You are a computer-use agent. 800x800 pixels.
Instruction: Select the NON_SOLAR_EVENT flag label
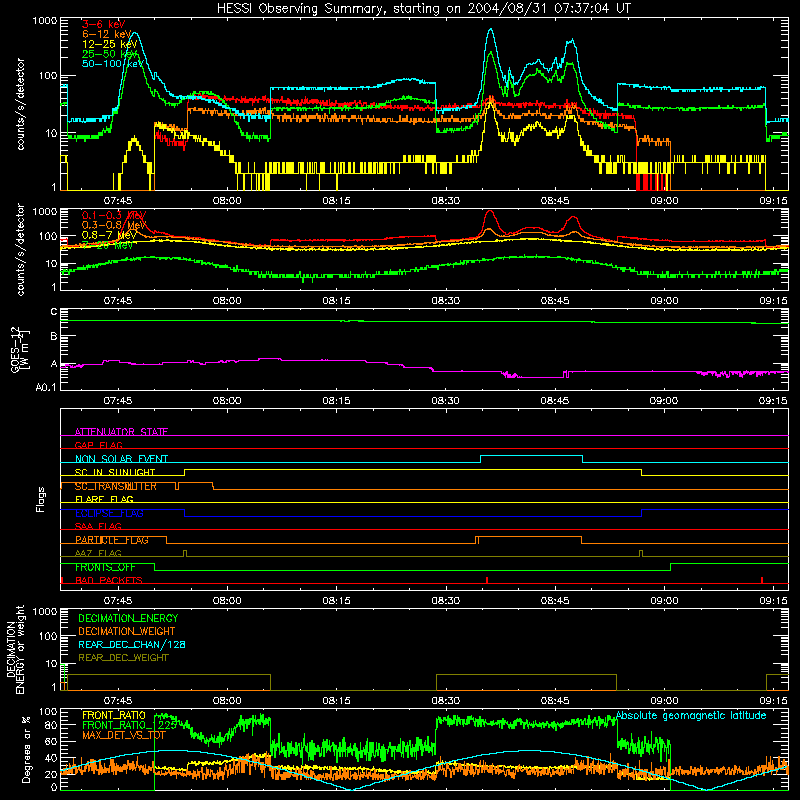[x=121, y=459]
